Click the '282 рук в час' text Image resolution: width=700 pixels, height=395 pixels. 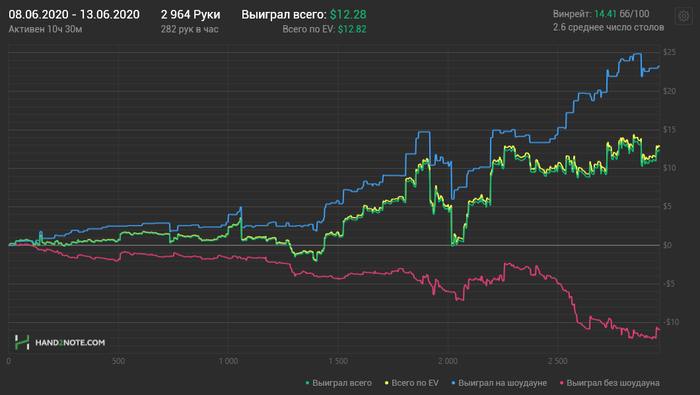tap(190, 29)
